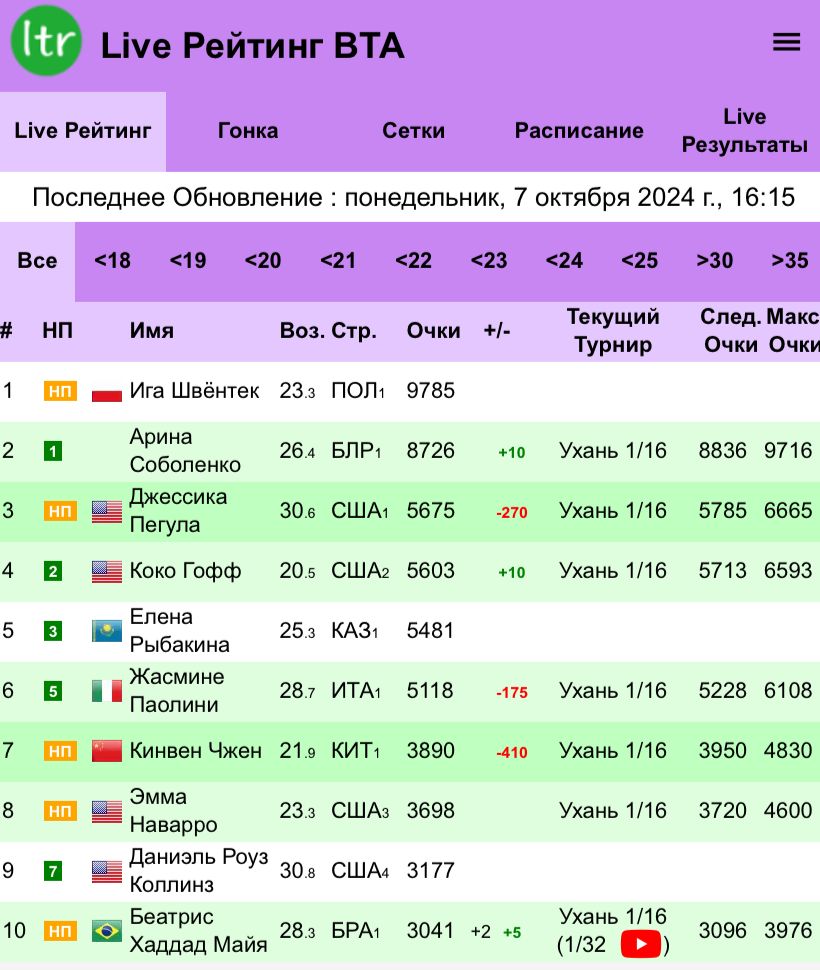Open player link Ига Швёнтек
This screenshot has width=820, height=970.
click(x=195, y=391)
